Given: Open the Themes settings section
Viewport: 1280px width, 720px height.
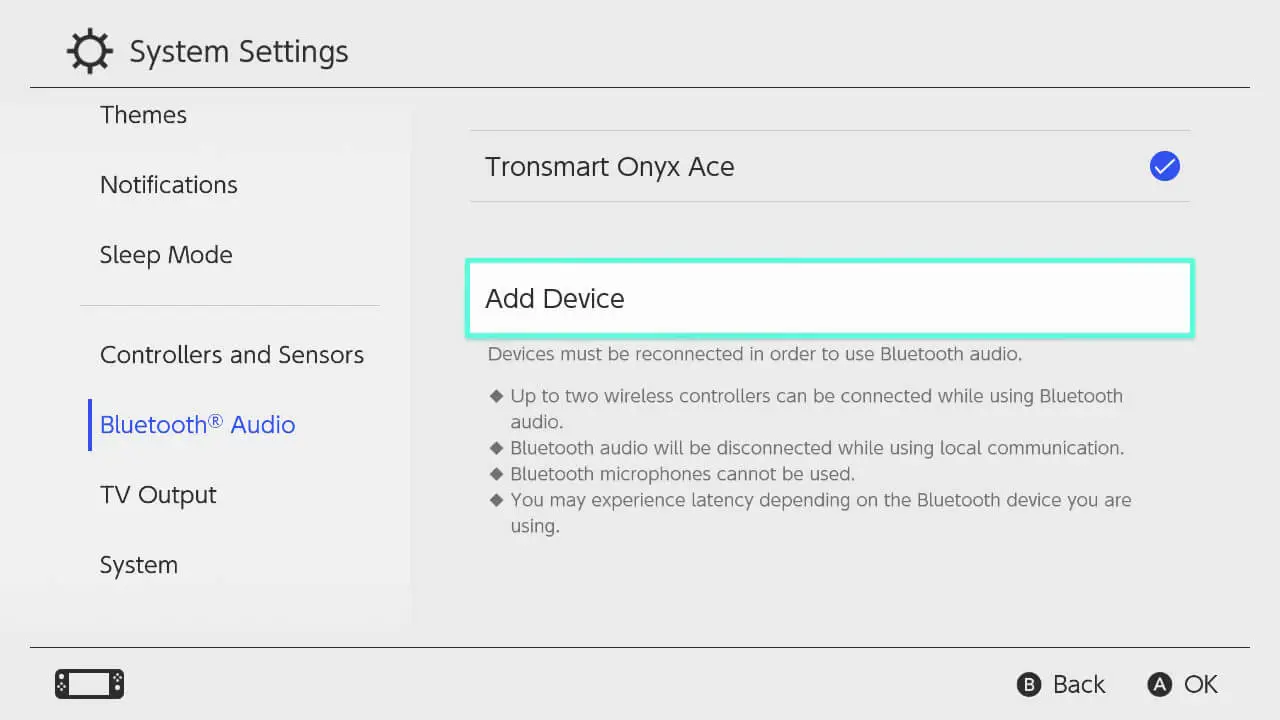Looking at the screenshot, I should [x=143, y=115].
